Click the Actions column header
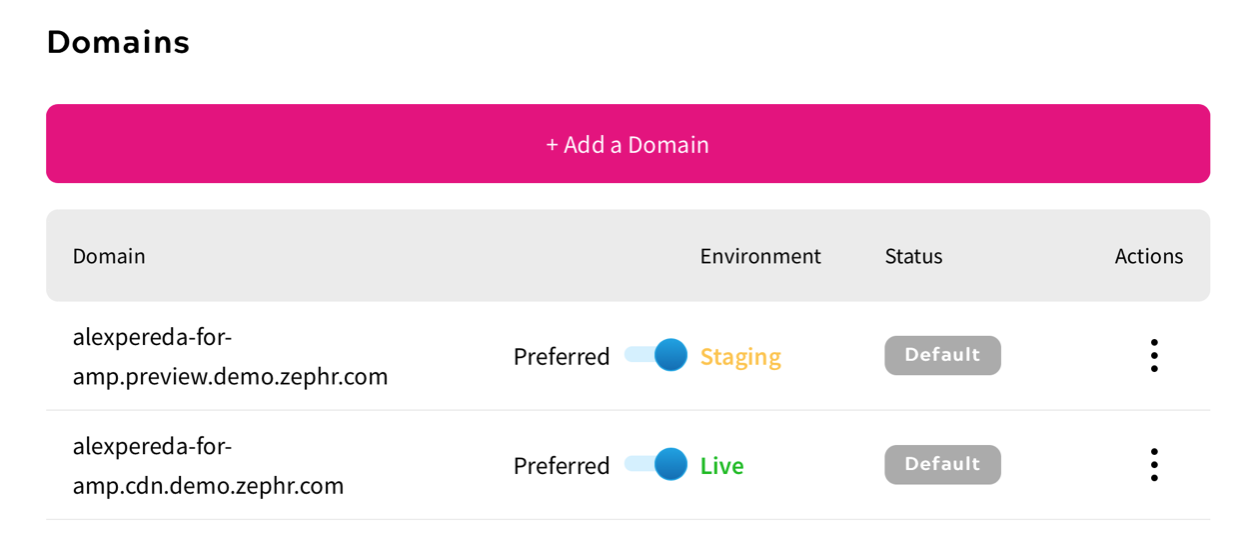 click(1148, 256)
